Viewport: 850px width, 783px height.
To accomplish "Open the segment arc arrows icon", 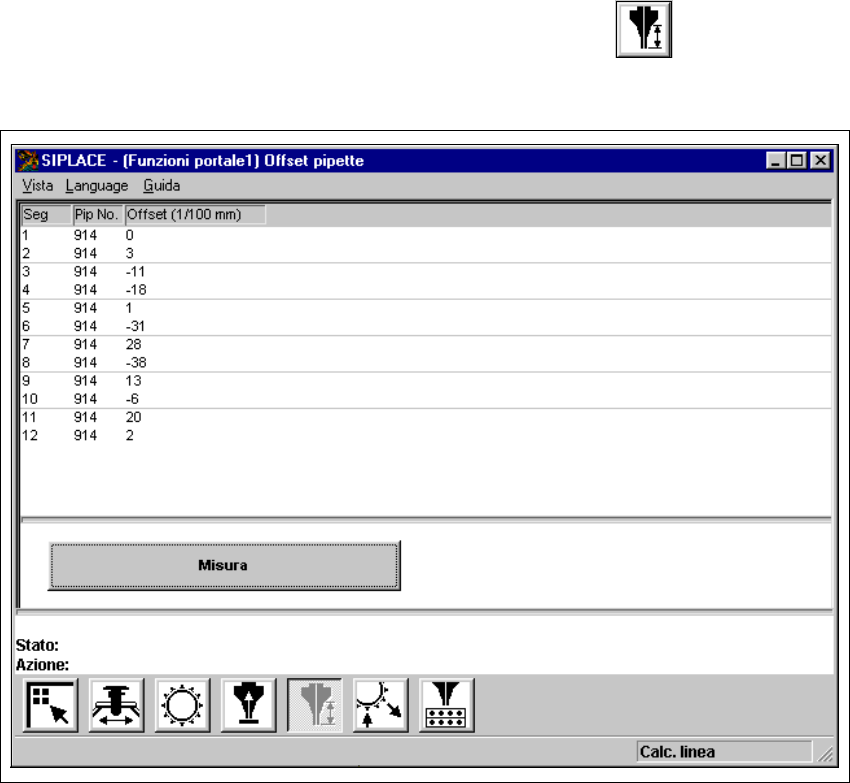I will [x=381, y=705].
